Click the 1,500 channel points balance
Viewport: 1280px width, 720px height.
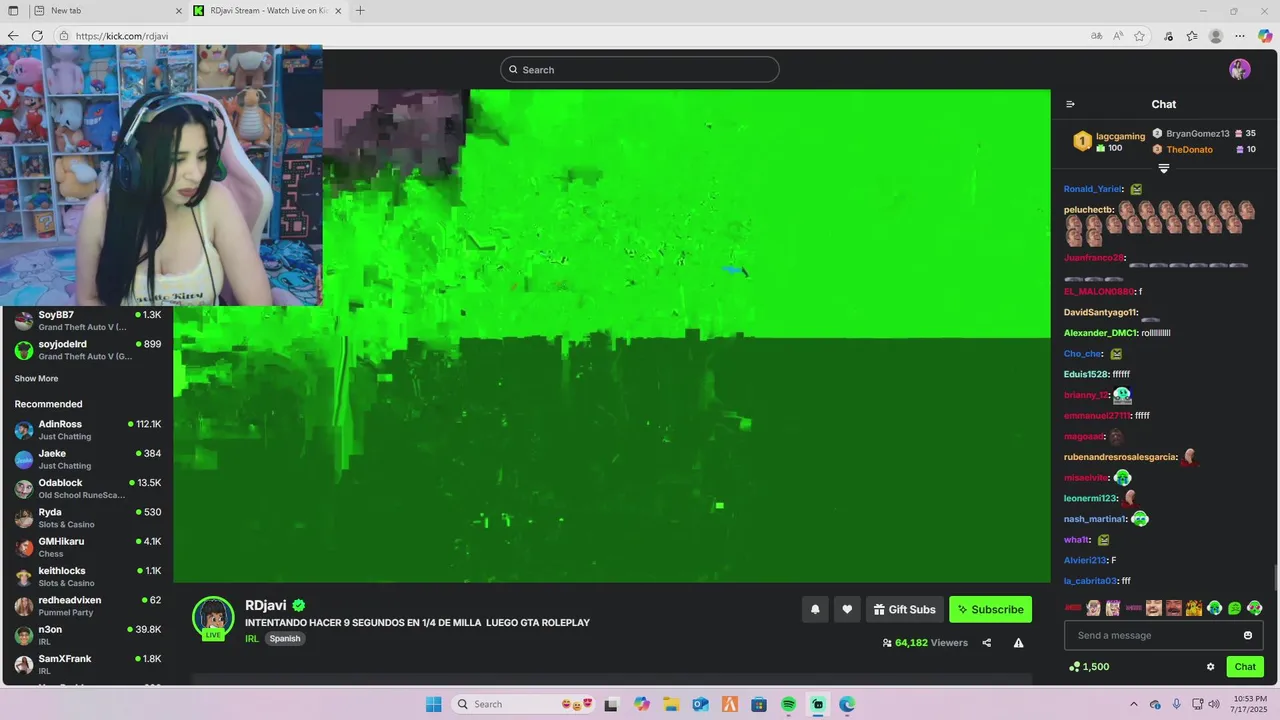(1089, 667)
